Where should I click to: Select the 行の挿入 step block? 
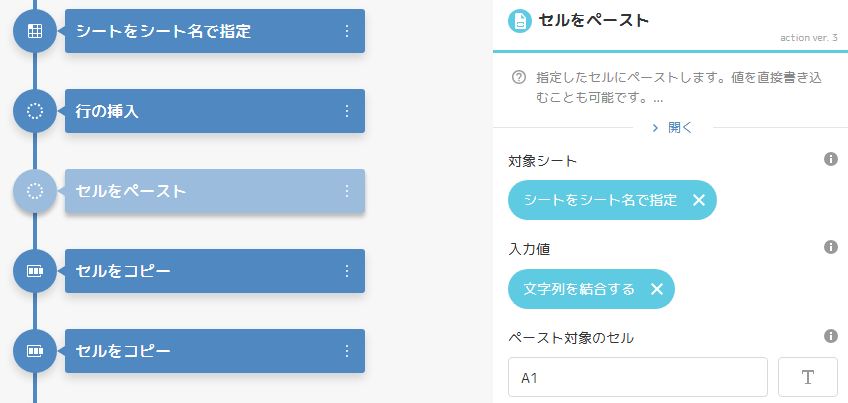(200, 111)
